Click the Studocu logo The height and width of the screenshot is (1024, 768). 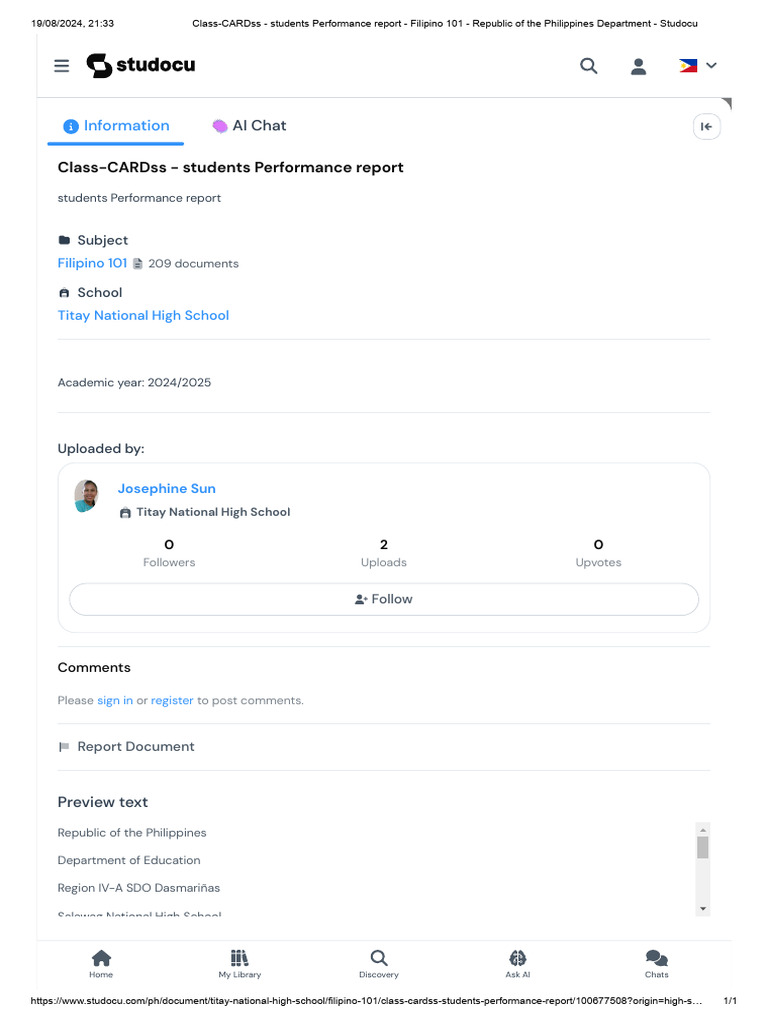(141, 65)
